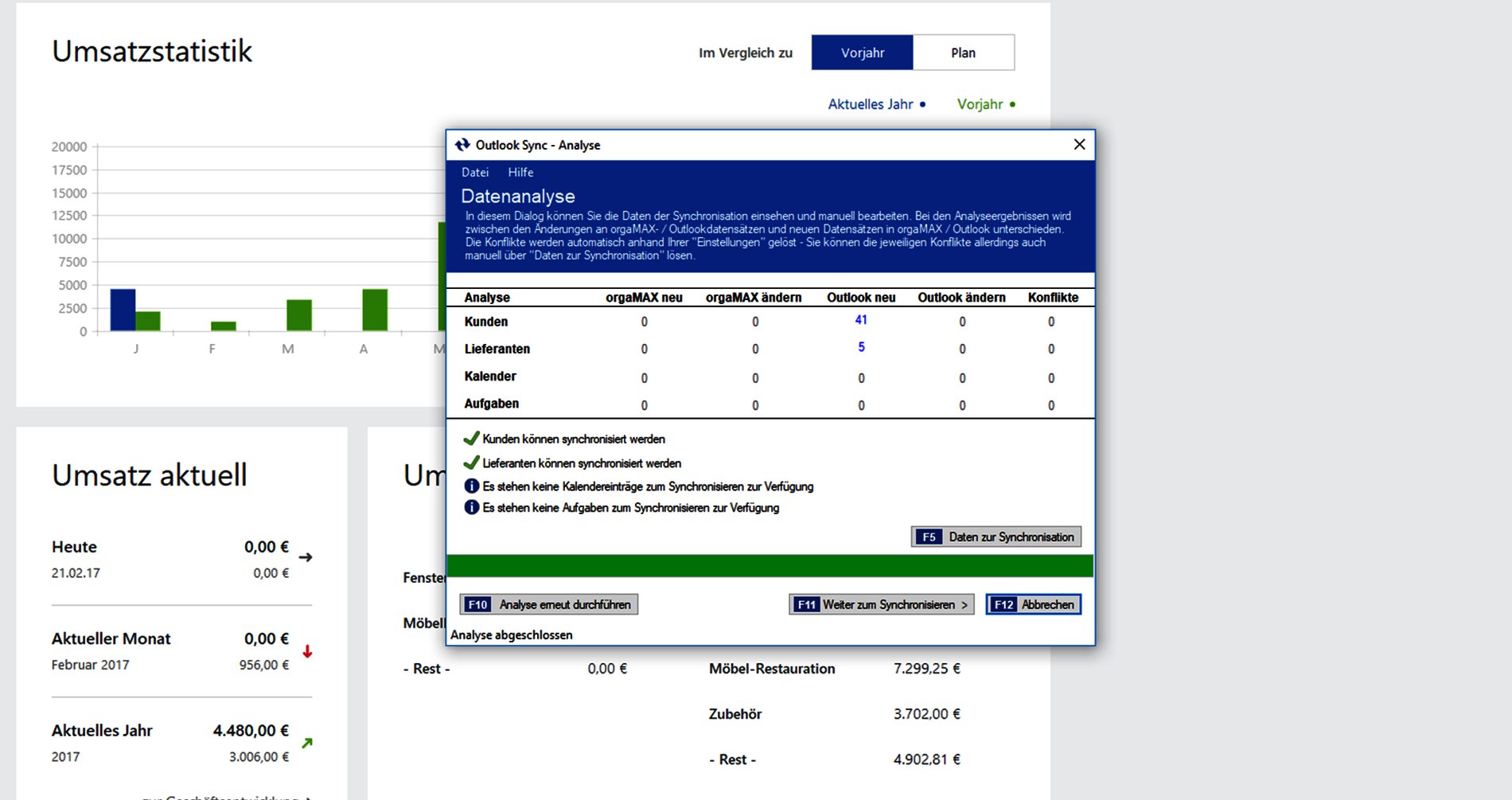
Task: Open the 41 new Outlook Kunden link
Action: pyautogui.click(x=861, y=320)
